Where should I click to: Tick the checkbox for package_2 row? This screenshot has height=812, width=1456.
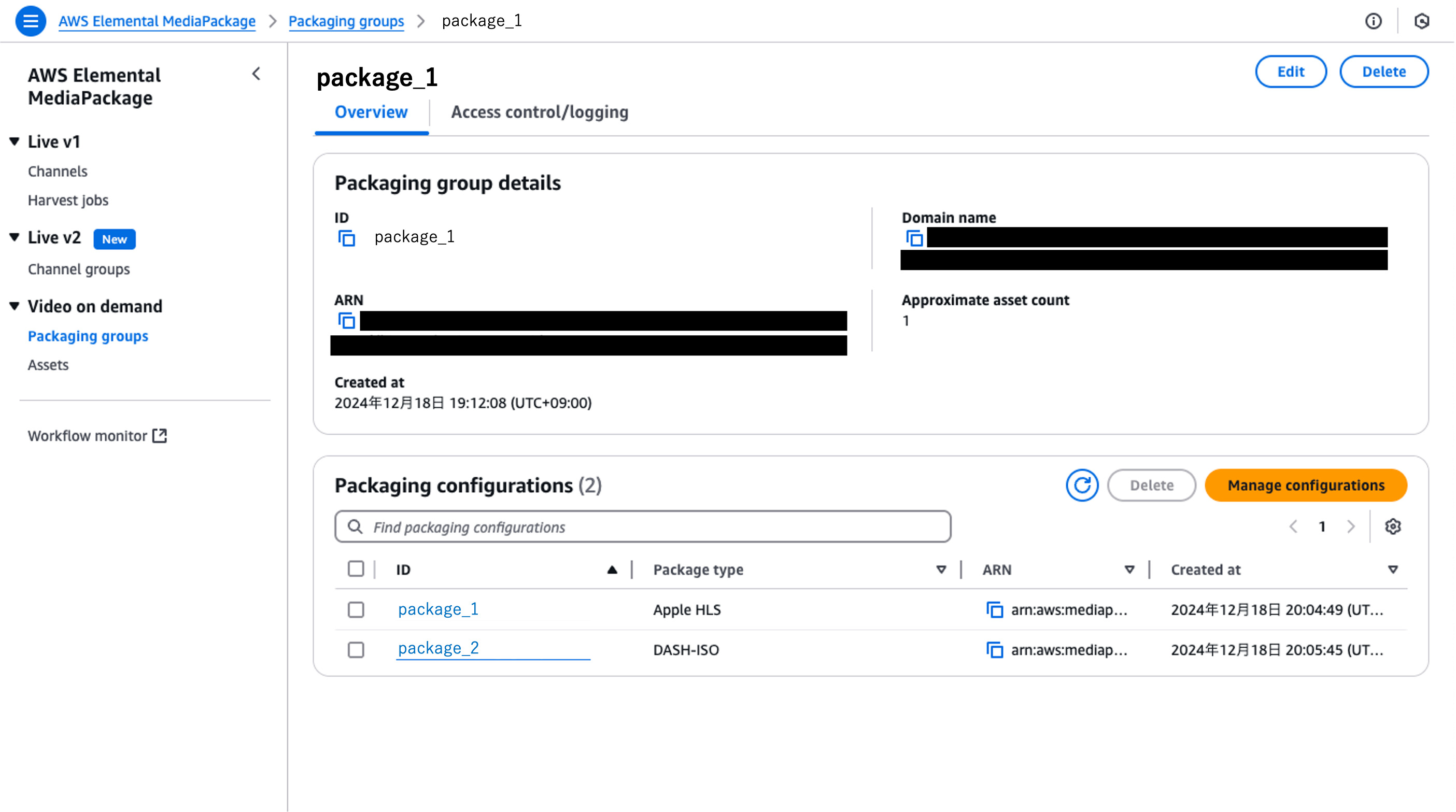[x=356, y=650]
